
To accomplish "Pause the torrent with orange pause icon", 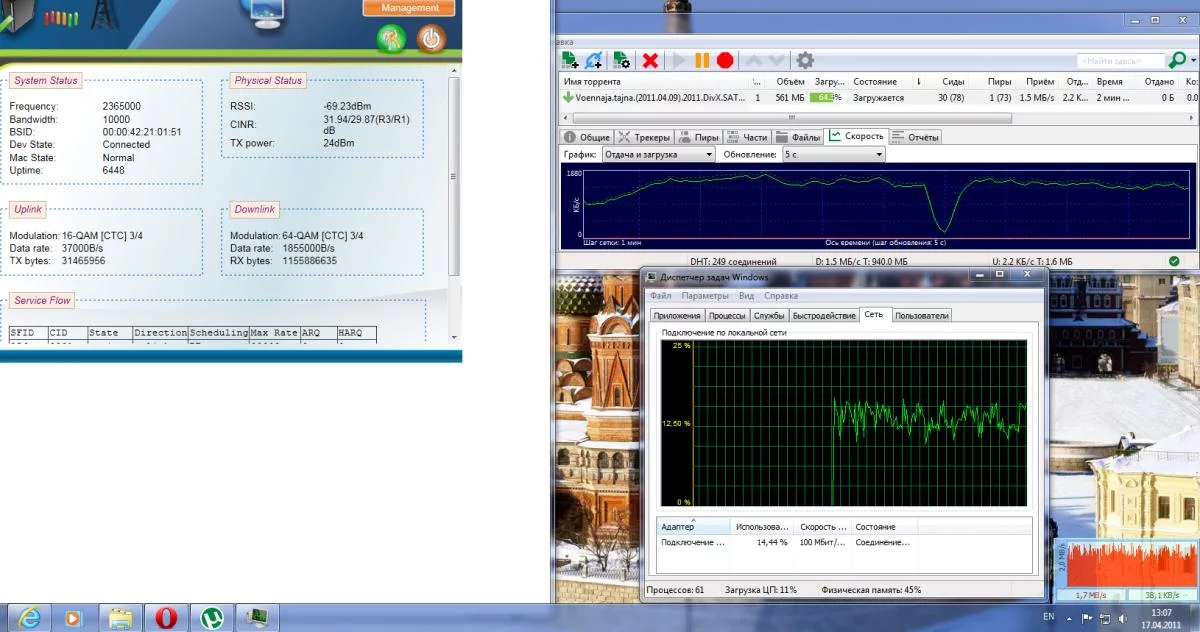I will click(702, 61).
